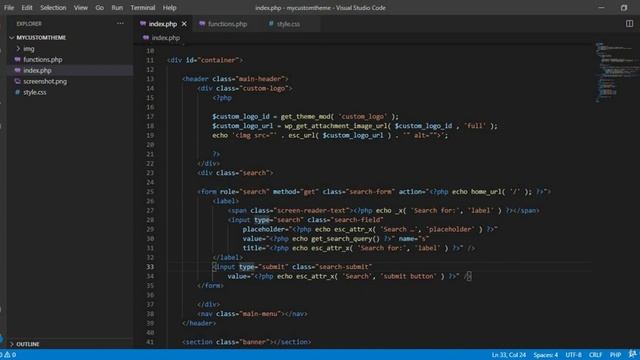Change indentation via Spaces: 4
Image resolution: width=640 pixels, height=360 pixels.
point(545,355)
